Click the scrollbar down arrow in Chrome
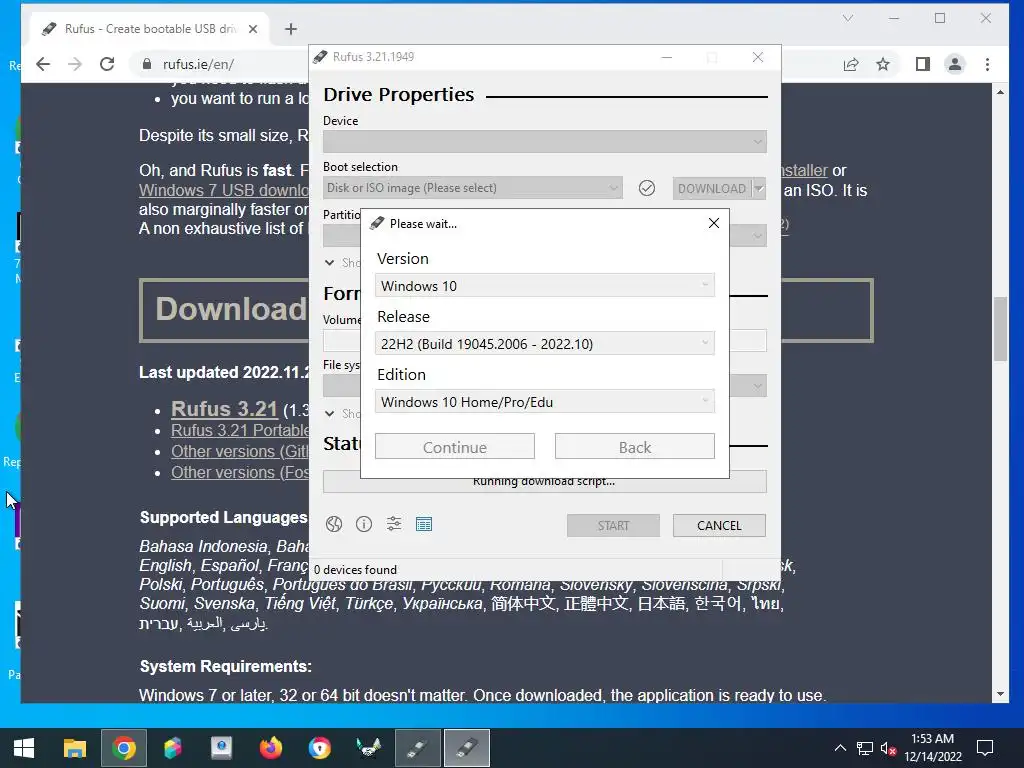1024x768 pixels. coord(1000,694)
